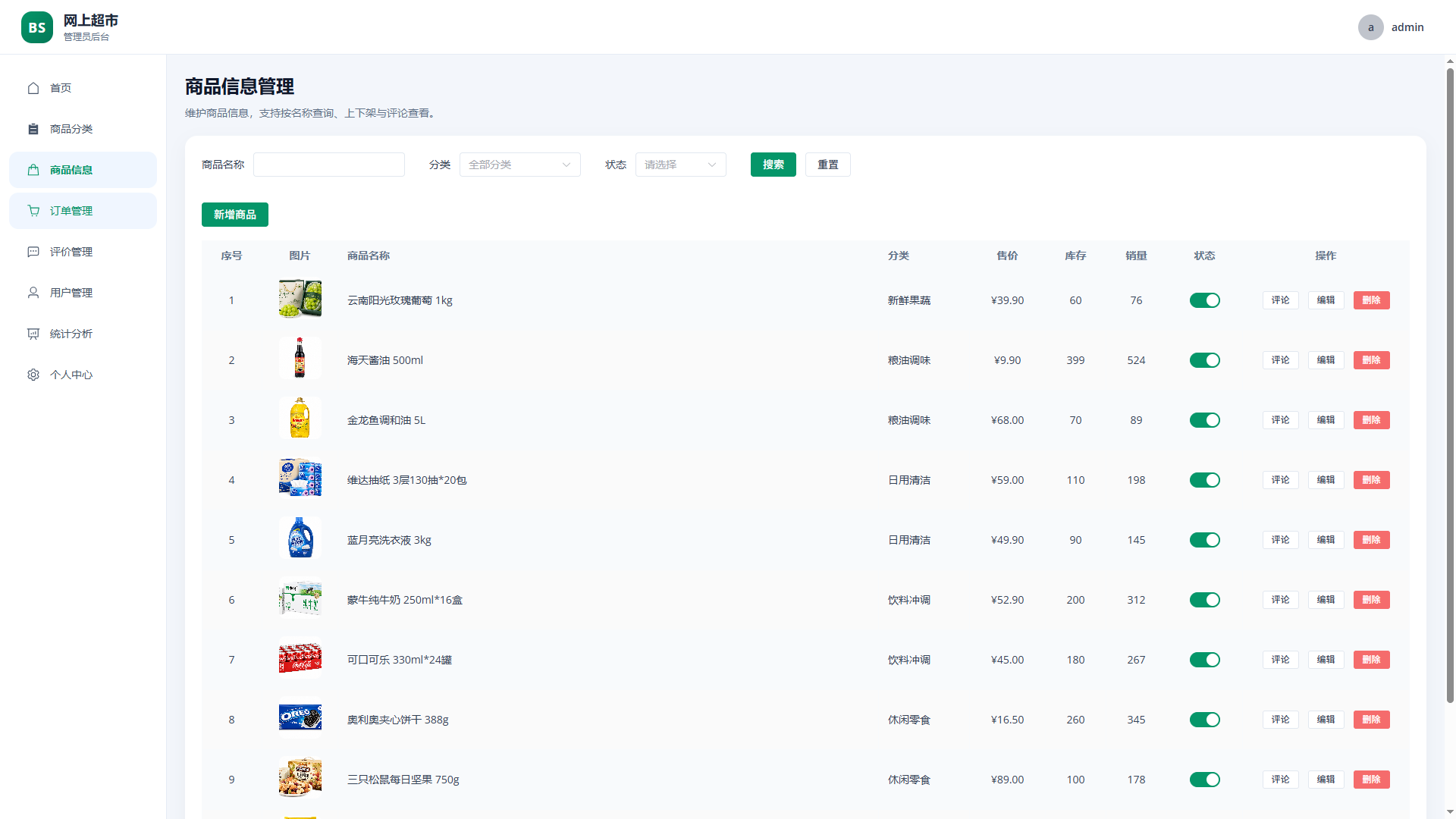Open 订单管理 from the sidebar
Screen dimensions: 1456x819
(x=83, y=211)
